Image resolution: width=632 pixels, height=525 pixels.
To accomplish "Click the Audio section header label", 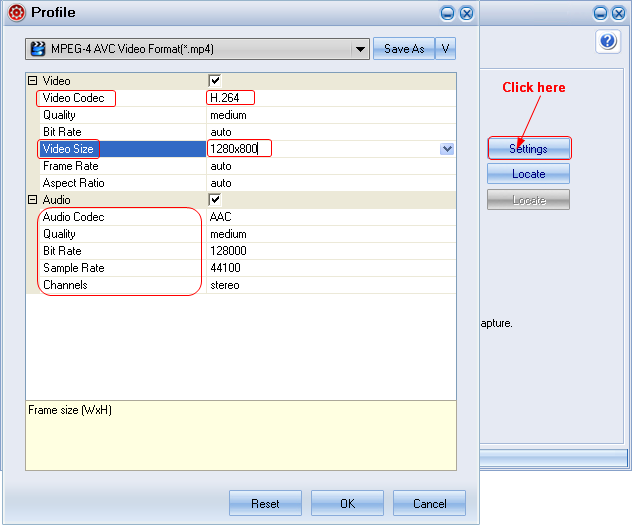I will tap(57, 200).
